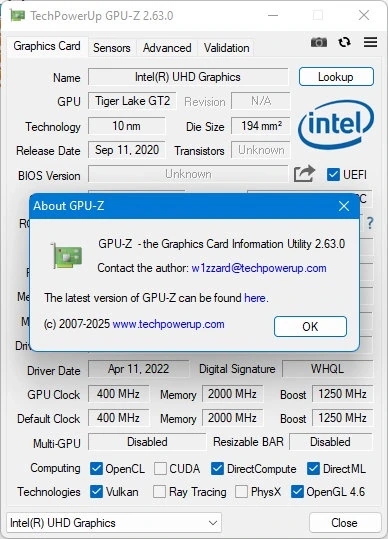Click OK in the About dialog
388x539 pixels.
point(310,326)
